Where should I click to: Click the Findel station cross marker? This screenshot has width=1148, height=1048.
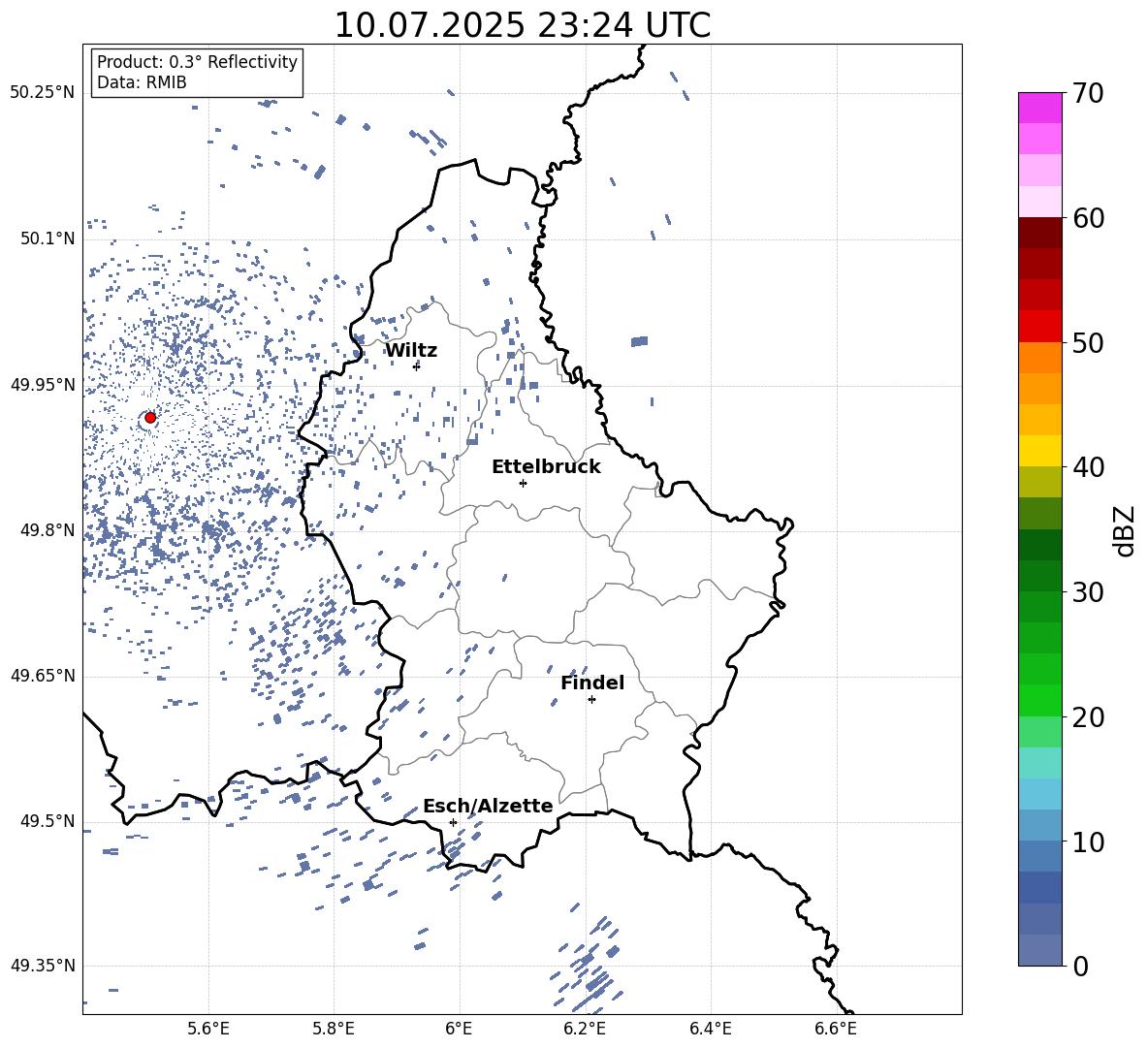click(x=591, y=700)
